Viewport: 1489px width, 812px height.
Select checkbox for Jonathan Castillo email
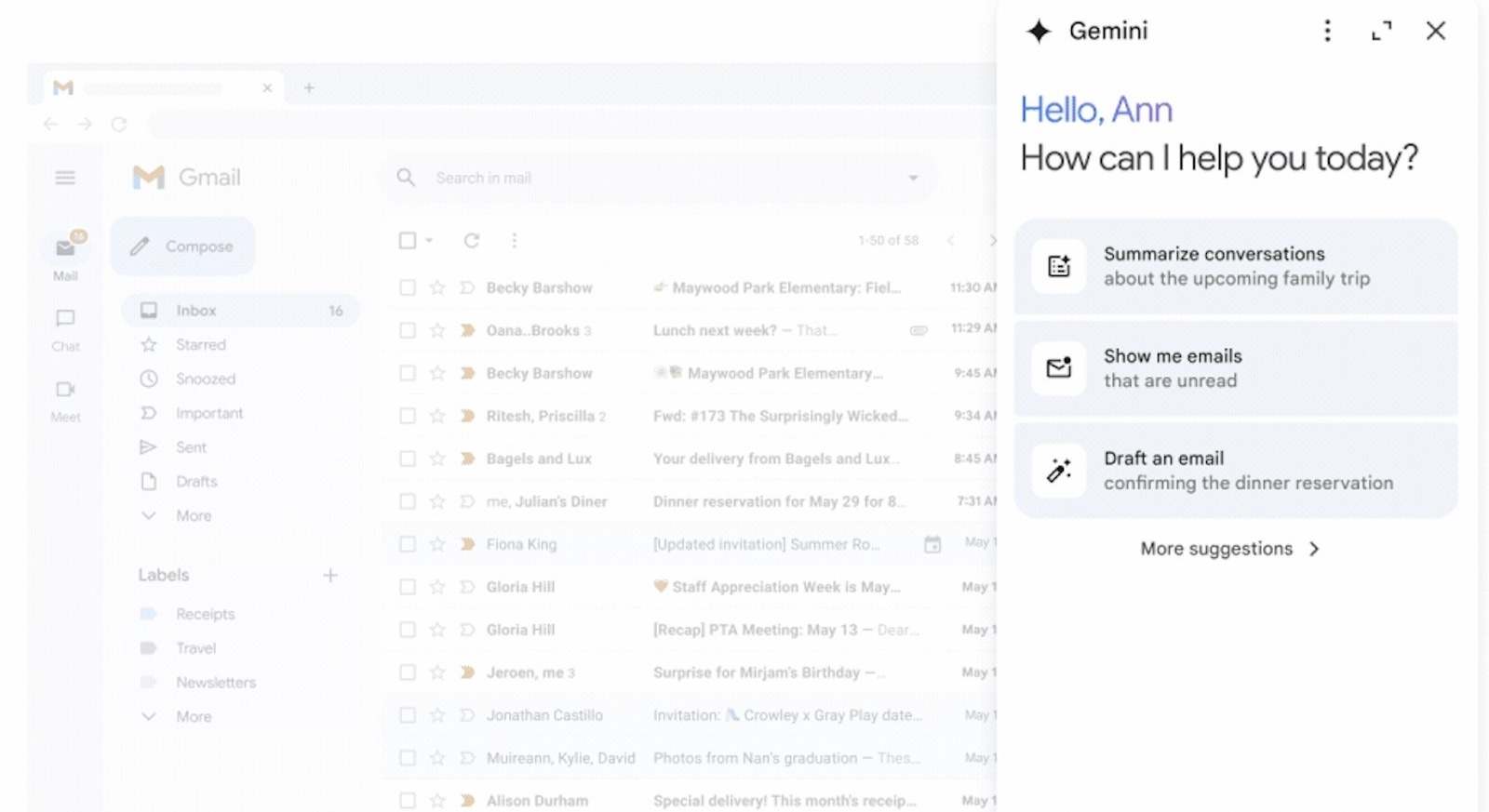(408, 715)
